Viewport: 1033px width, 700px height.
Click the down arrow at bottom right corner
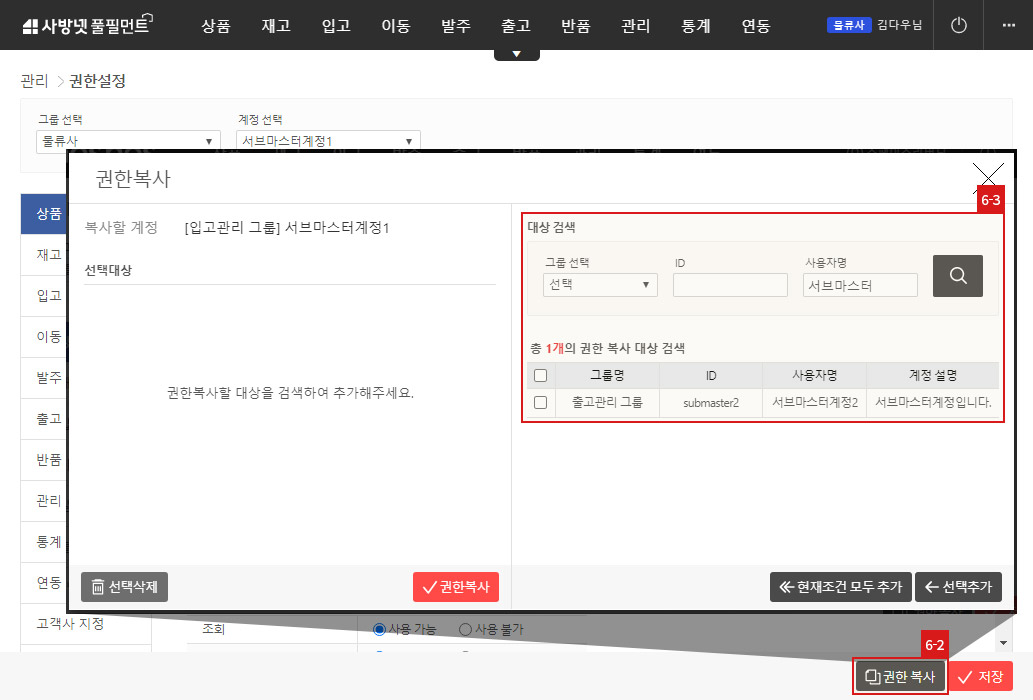[1004, 643]
